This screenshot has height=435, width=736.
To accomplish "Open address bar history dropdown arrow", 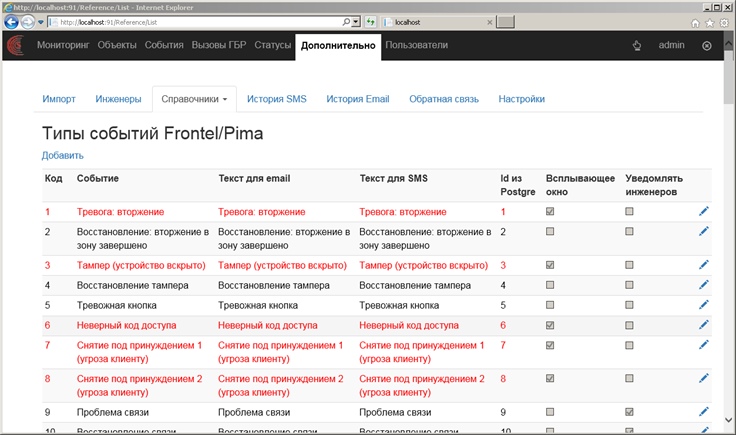I will click(x=356, y=22).
